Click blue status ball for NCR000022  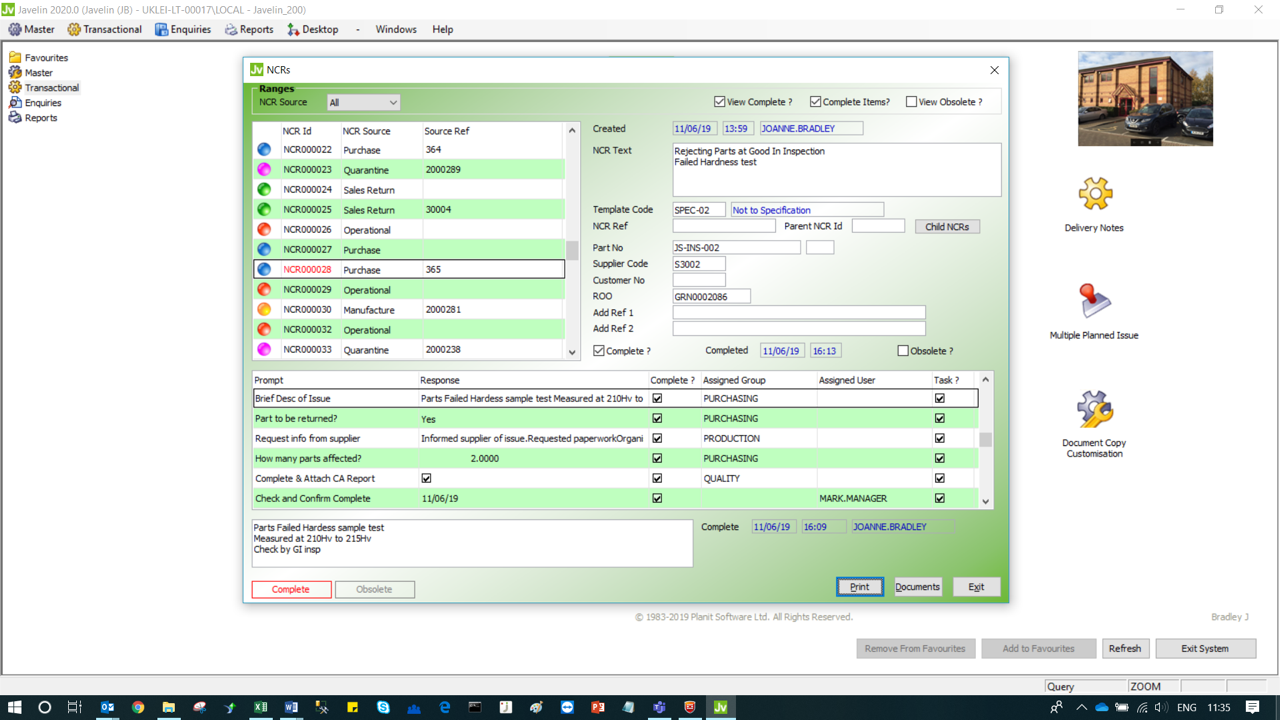point(264,150)
